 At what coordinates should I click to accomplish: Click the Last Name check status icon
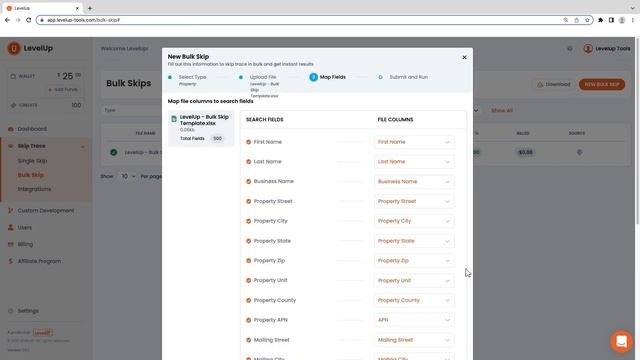click(248, 162)
